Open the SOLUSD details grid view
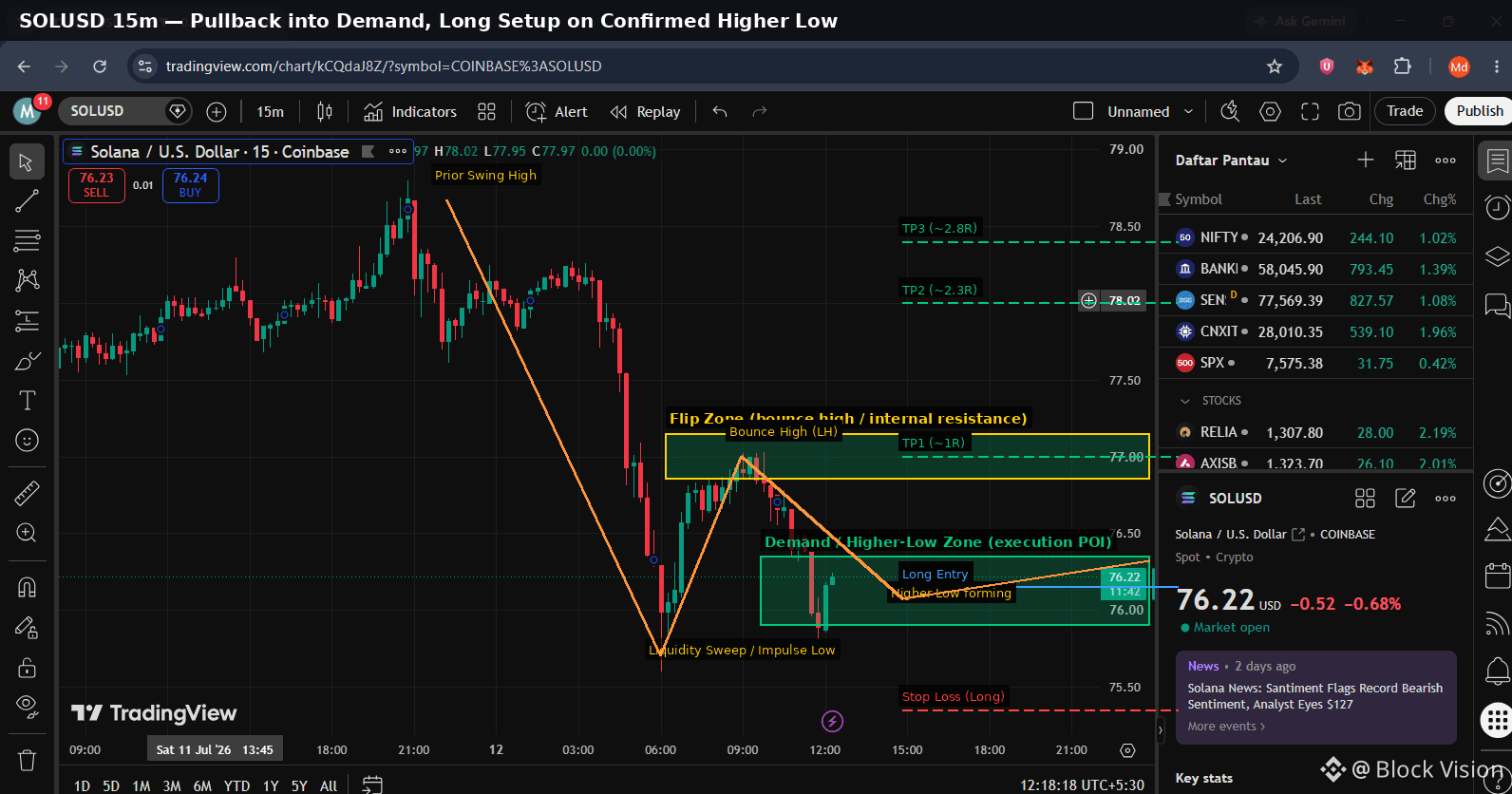 pos(1365,498)
